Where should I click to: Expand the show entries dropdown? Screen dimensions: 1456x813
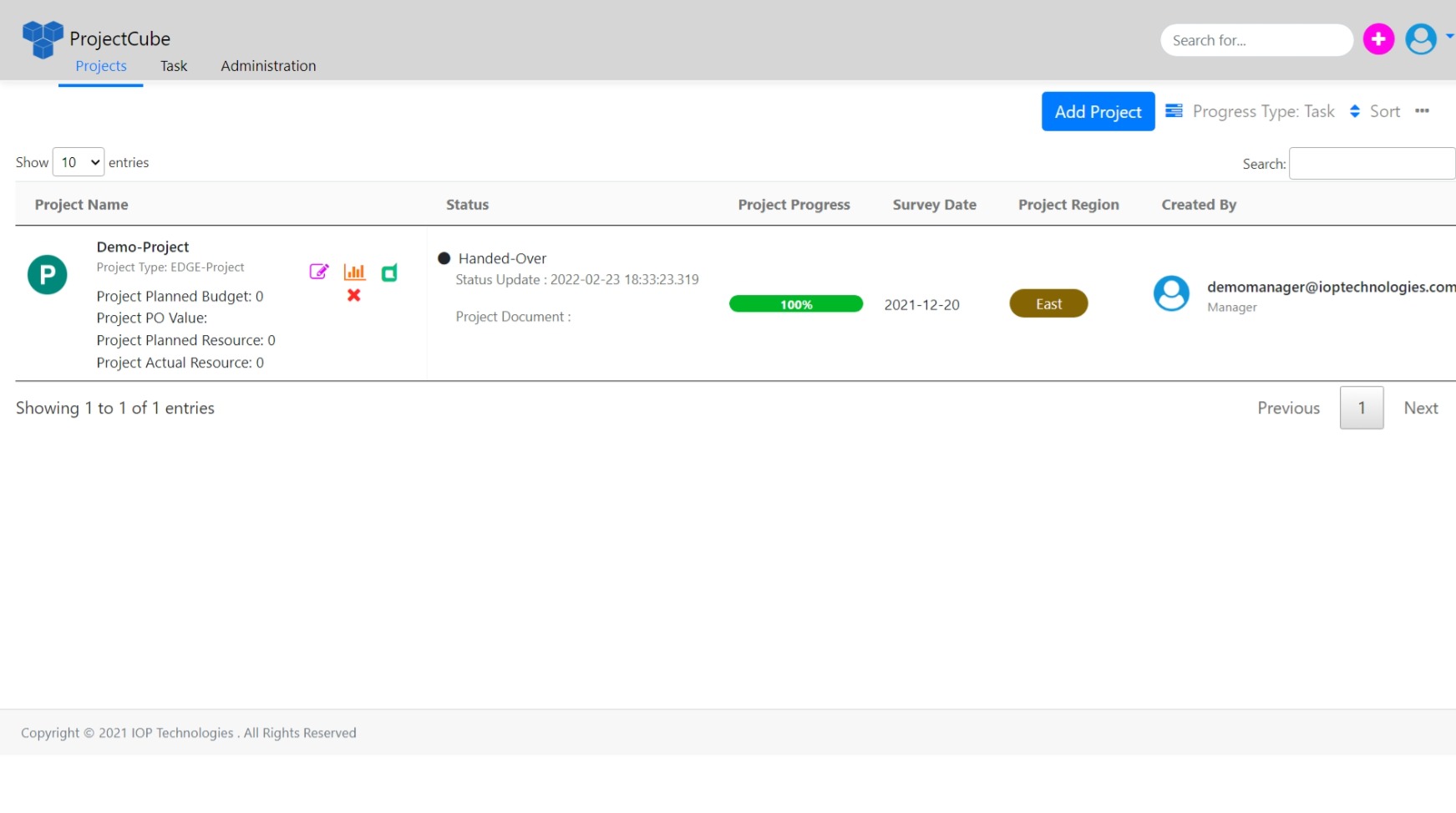[79, 162]
